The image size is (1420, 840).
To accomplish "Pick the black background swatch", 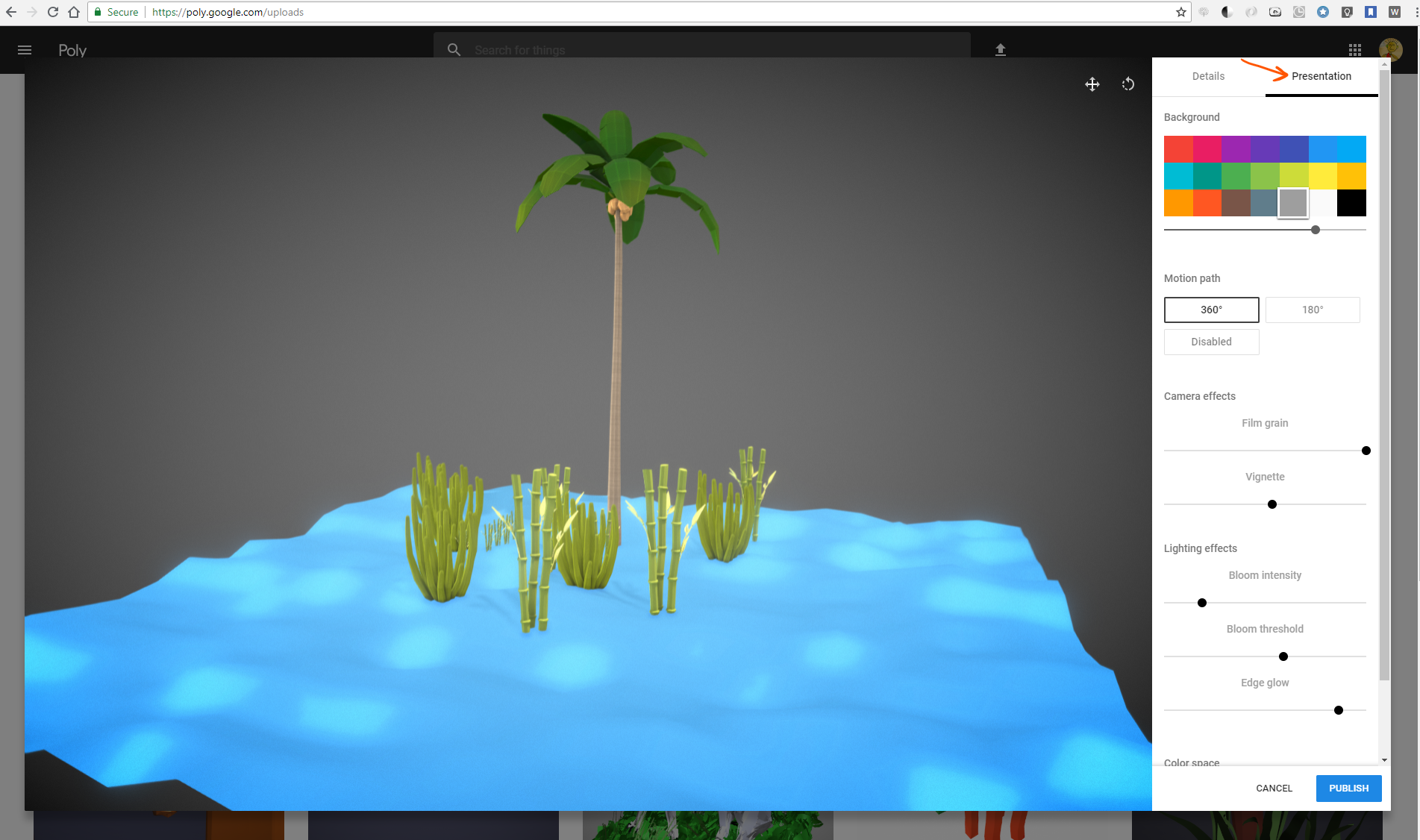I will click(1351, 203).
